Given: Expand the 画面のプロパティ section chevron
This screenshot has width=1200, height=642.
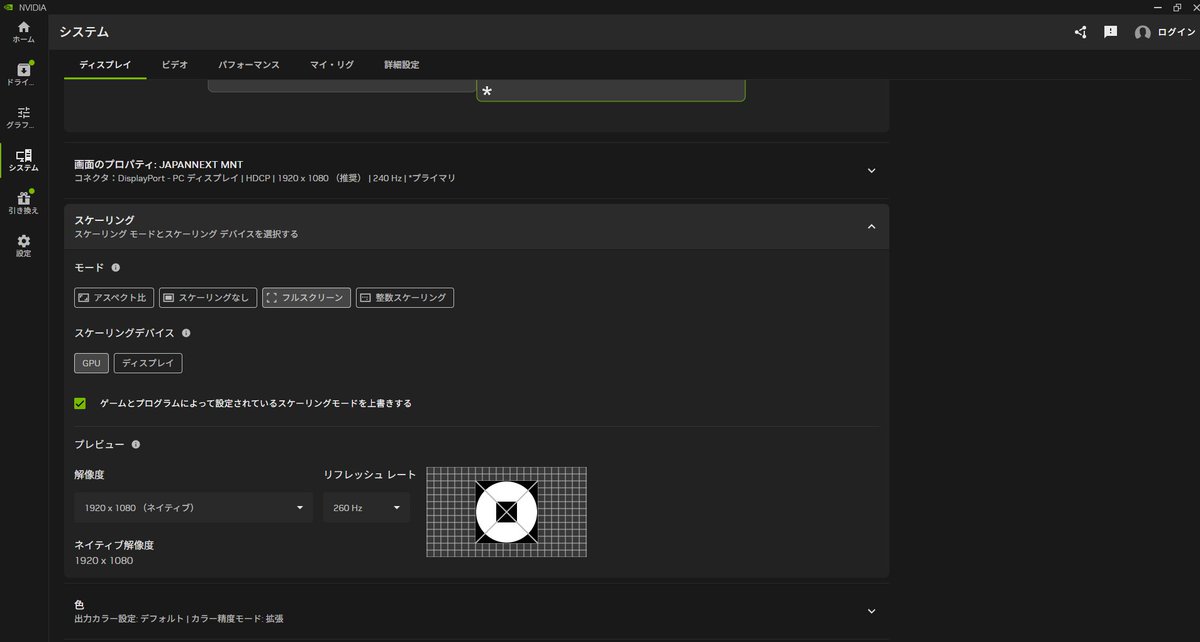Looking at the screenshot, I should click(871, 170).
